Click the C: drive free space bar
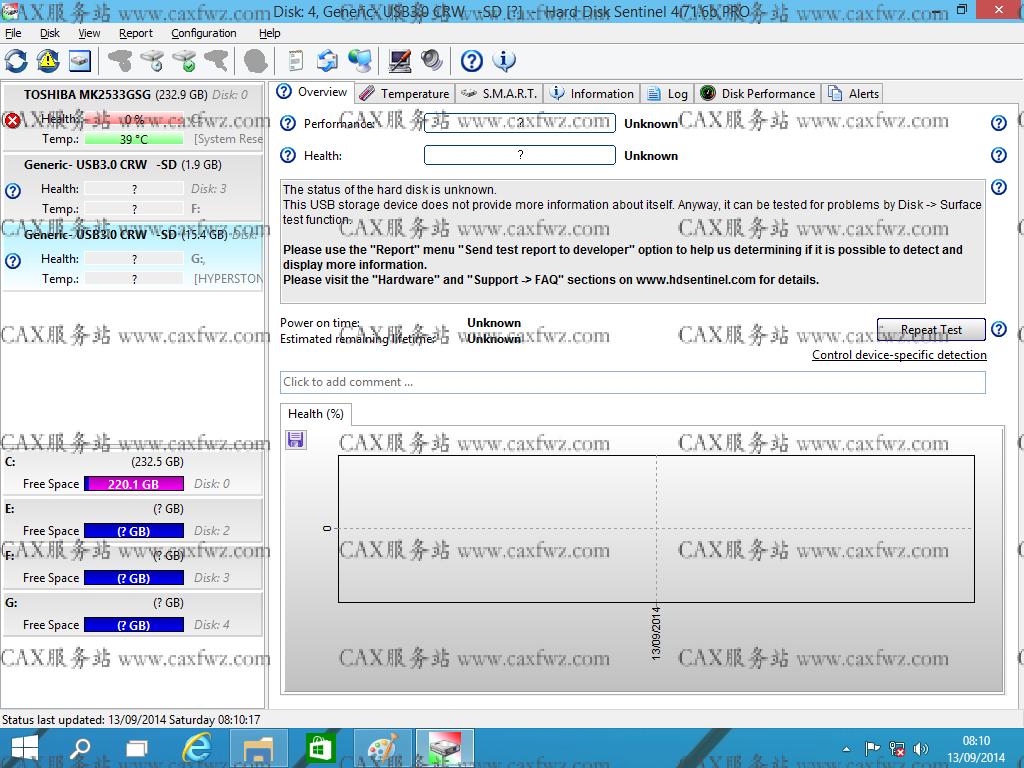Image resolution: width=1024 pixels, height=768 pixels. pos(134,484)
